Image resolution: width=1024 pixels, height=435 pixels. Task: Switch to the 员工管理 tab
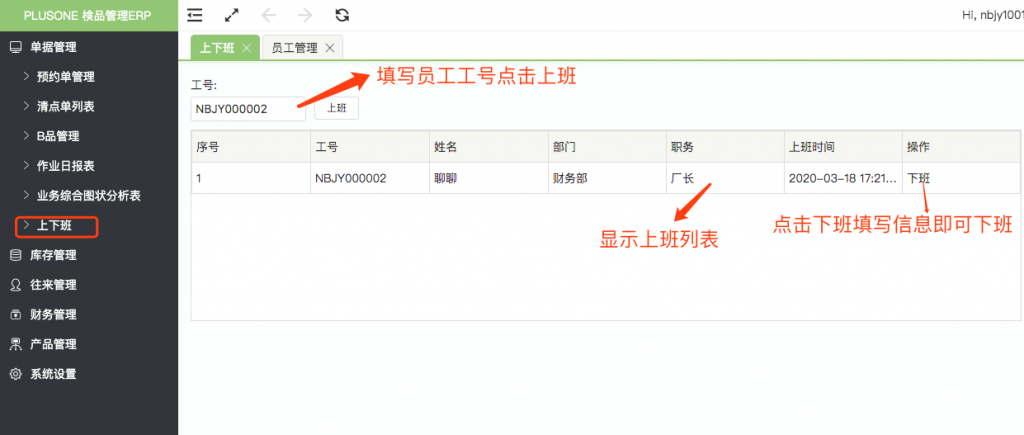302,48
